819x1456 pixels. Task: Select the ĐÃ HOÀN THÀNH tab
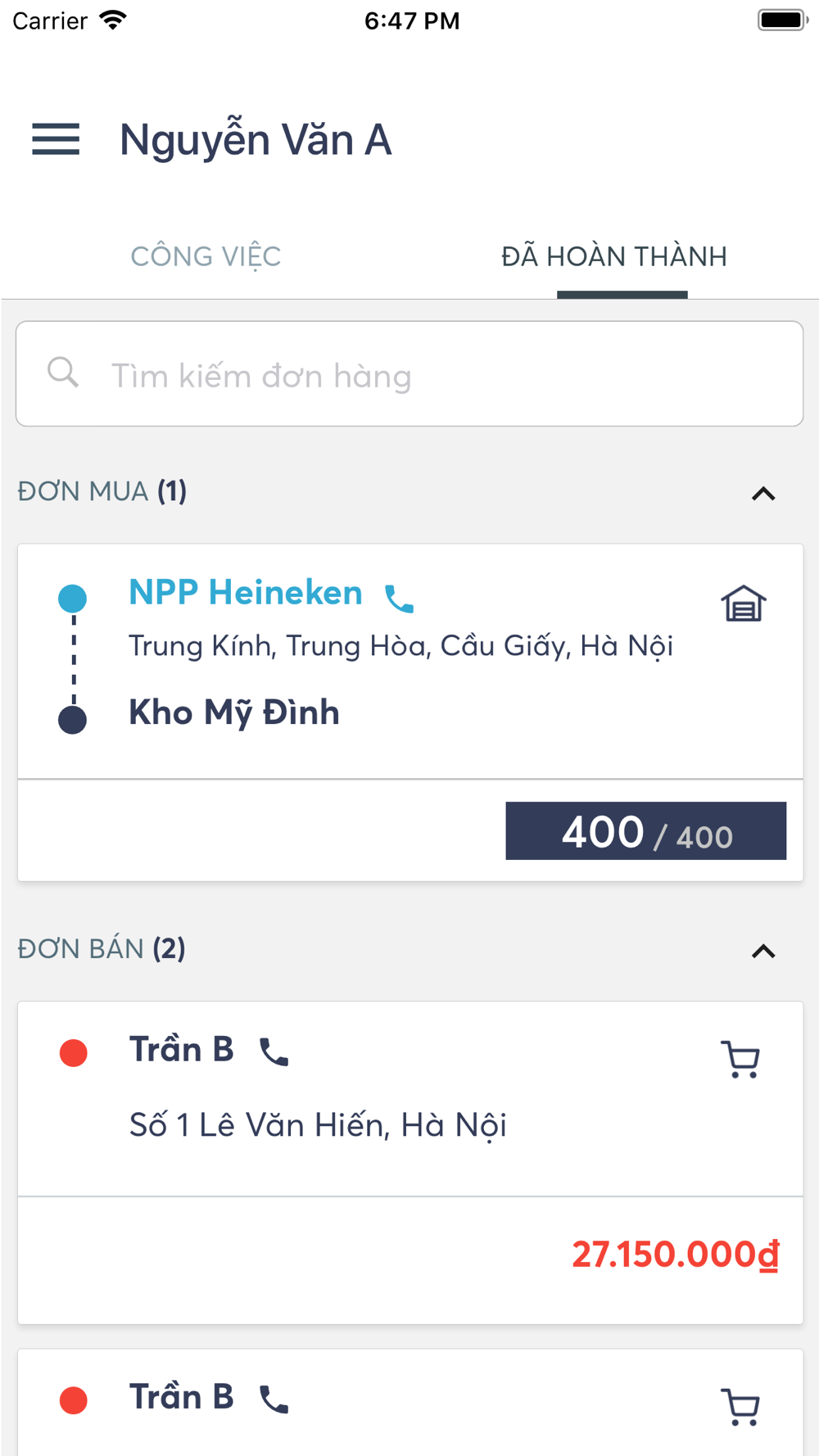pos(614,256)
